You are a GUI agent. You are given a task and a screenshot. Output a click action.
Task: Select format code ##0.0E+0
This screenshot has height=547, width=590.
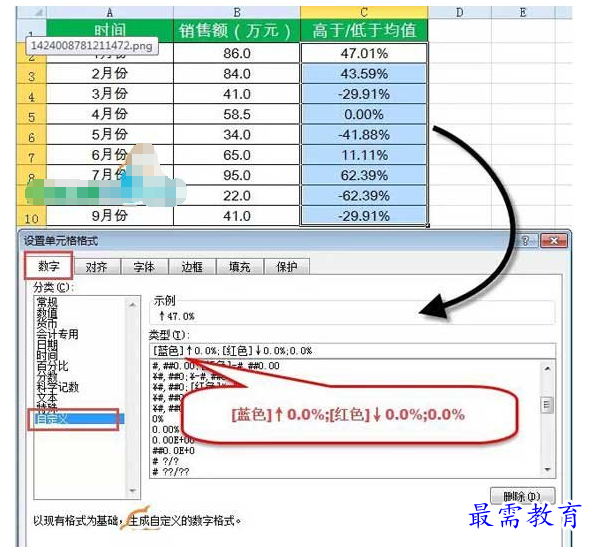pyautogui.click(x=173, y=450)
